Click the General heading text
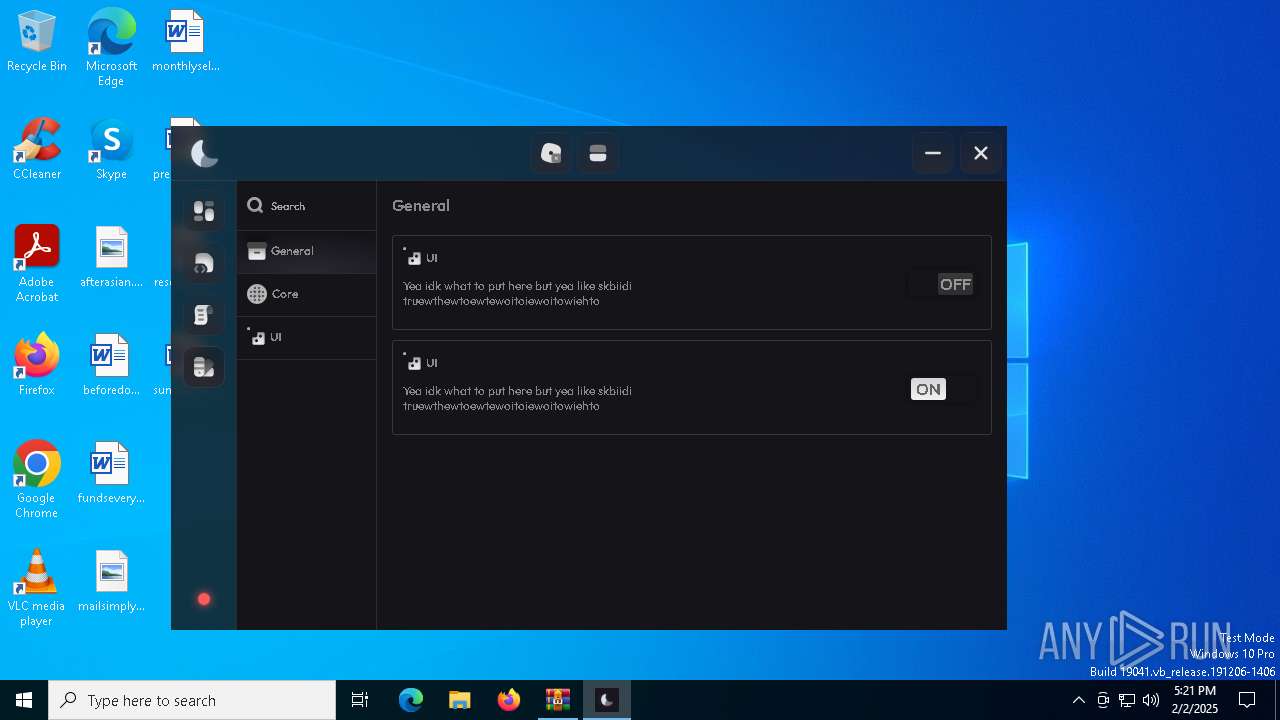Viewport: 1280px width, 720px height. click(421, 205)
